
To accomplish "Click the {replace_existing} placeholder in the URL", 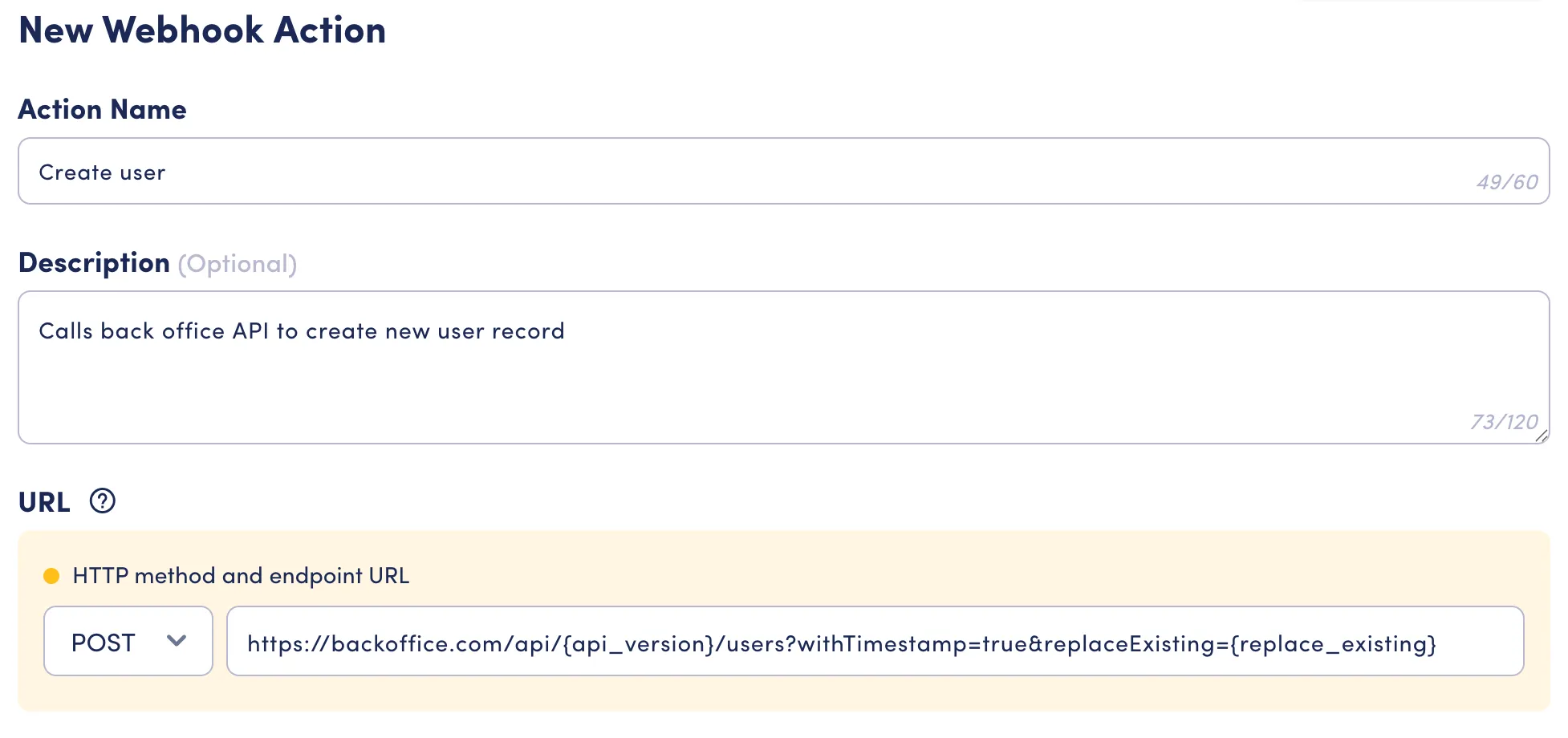I will pyautogui.click(x=1333, y=644).
